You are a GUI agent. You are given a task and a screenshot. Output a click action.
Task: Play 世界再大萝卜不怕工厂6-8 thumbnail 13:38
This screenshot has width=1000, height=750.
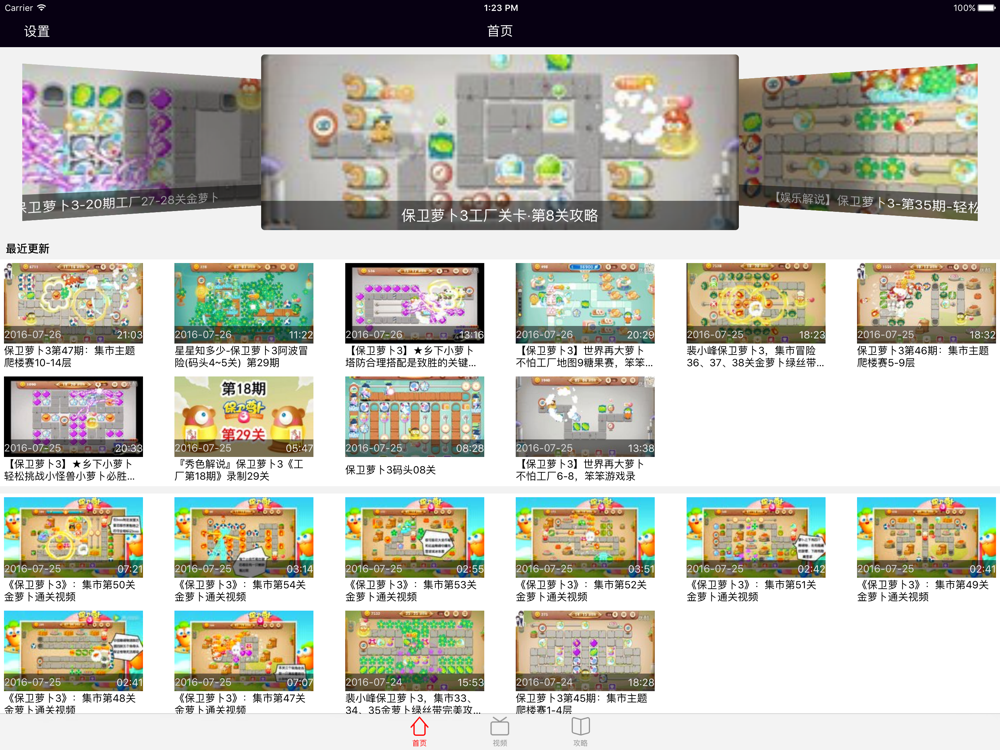[x=585, y=416]
